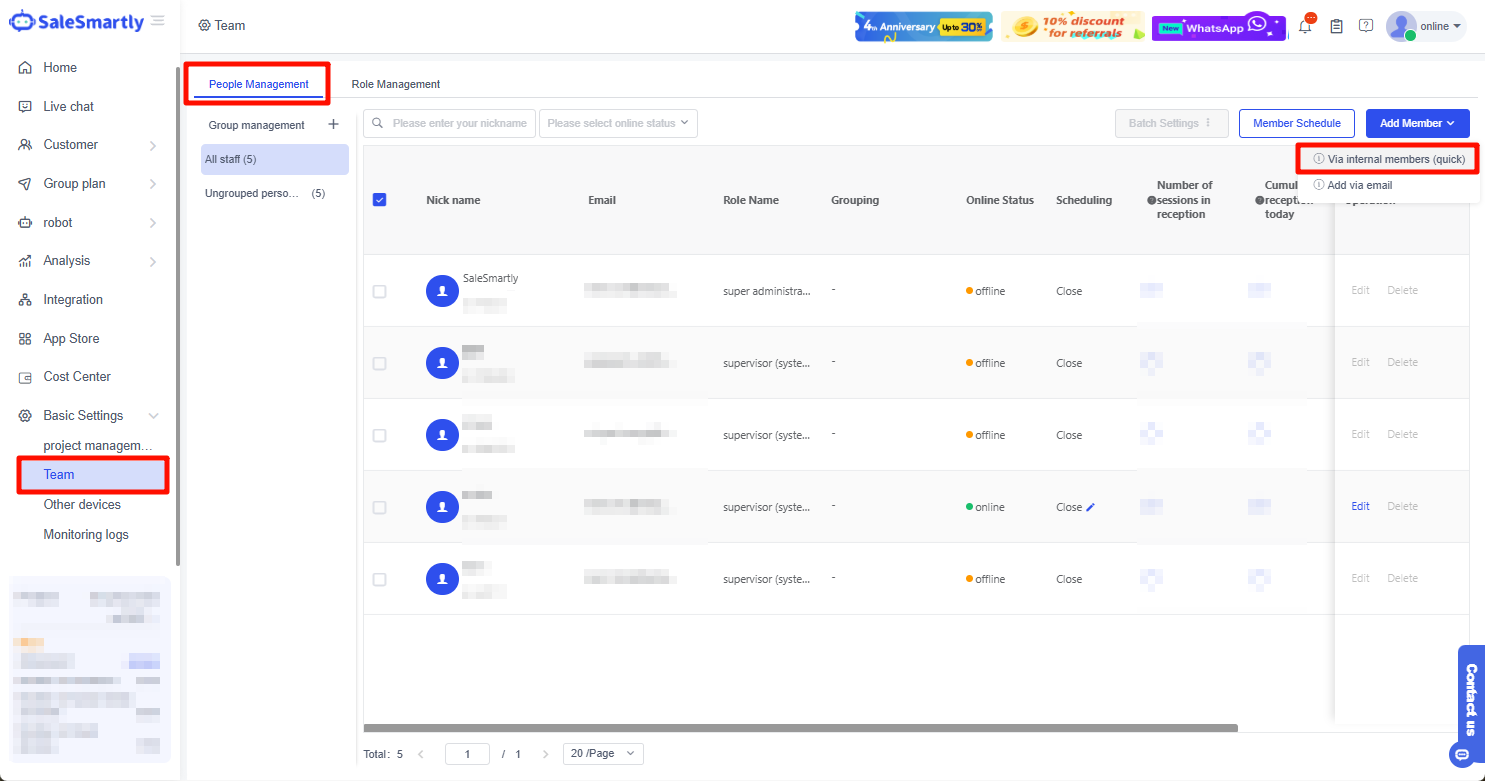Image resolution: width=1485 pixels, height=781 pixels.
Task: Open the clipboard task icon in header
Action: click(x=1336, y=27)
